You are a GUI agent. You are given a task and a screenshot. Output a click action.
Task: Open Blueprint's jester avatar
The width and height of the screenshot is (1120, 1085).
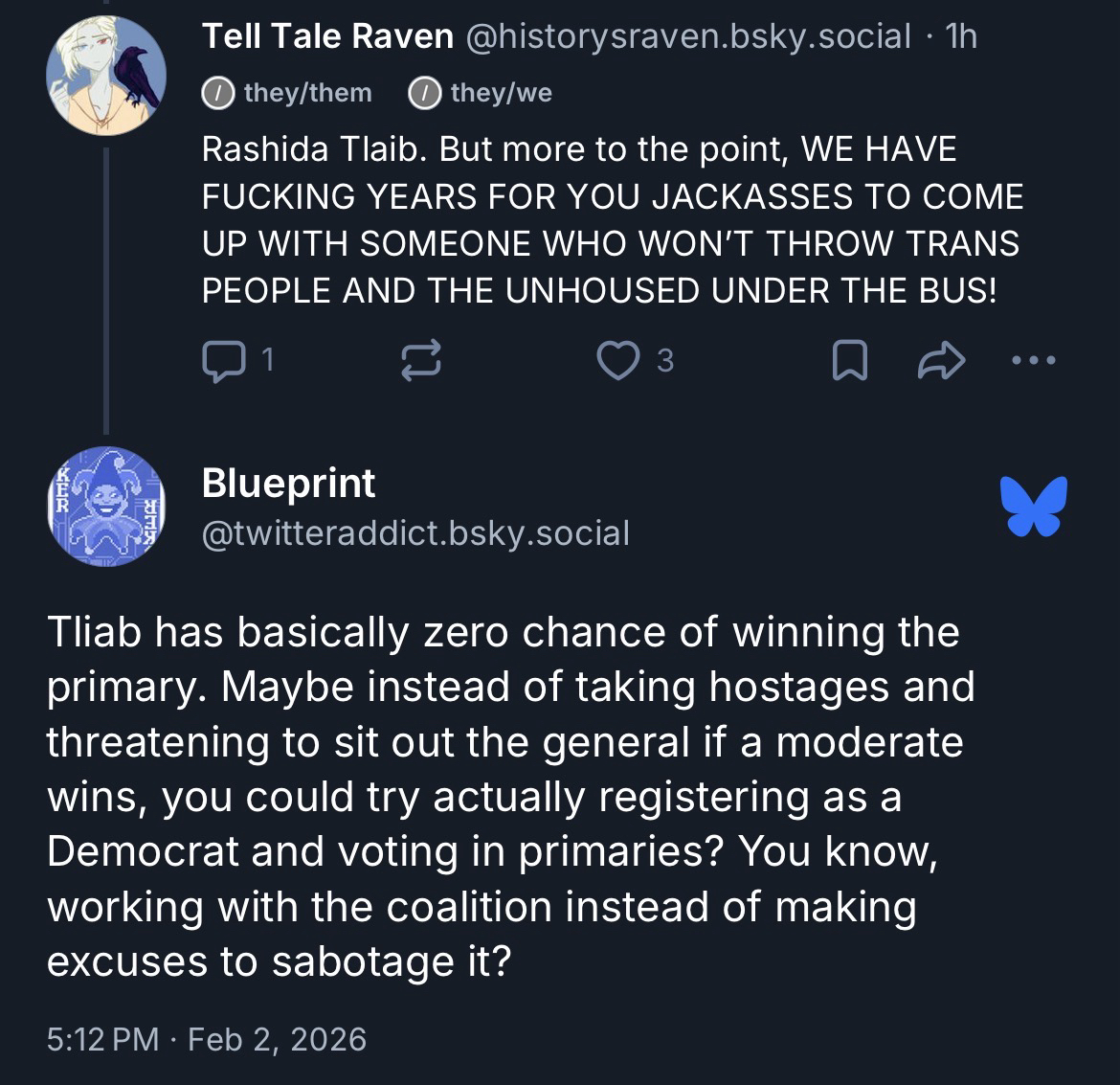point(106,506)
